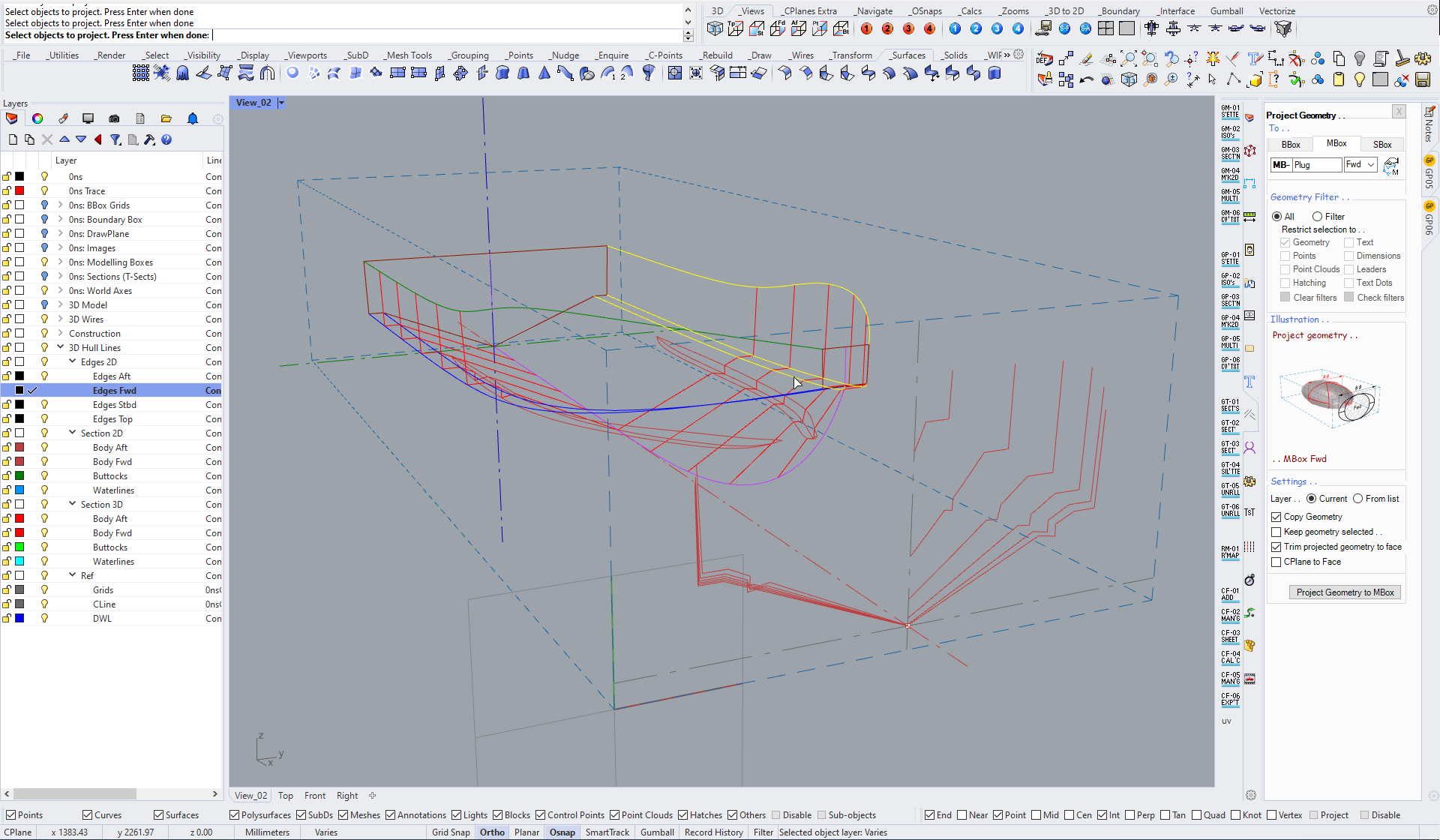Viewport: 1440px width, 840px height.
Task: Open the Fwd direction dropdown
Action: (1360, 165)
